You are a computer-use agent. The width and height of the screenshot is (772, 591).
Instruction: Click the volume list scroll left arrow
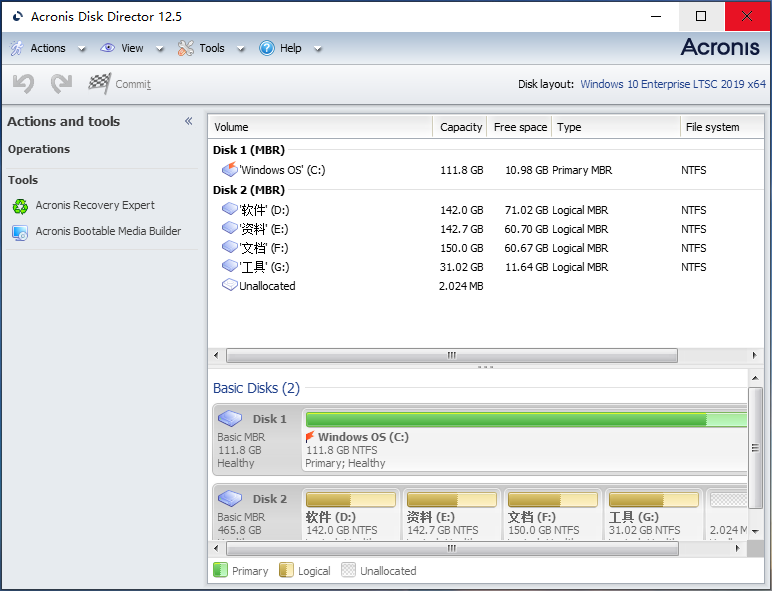[x=216, y=356]
